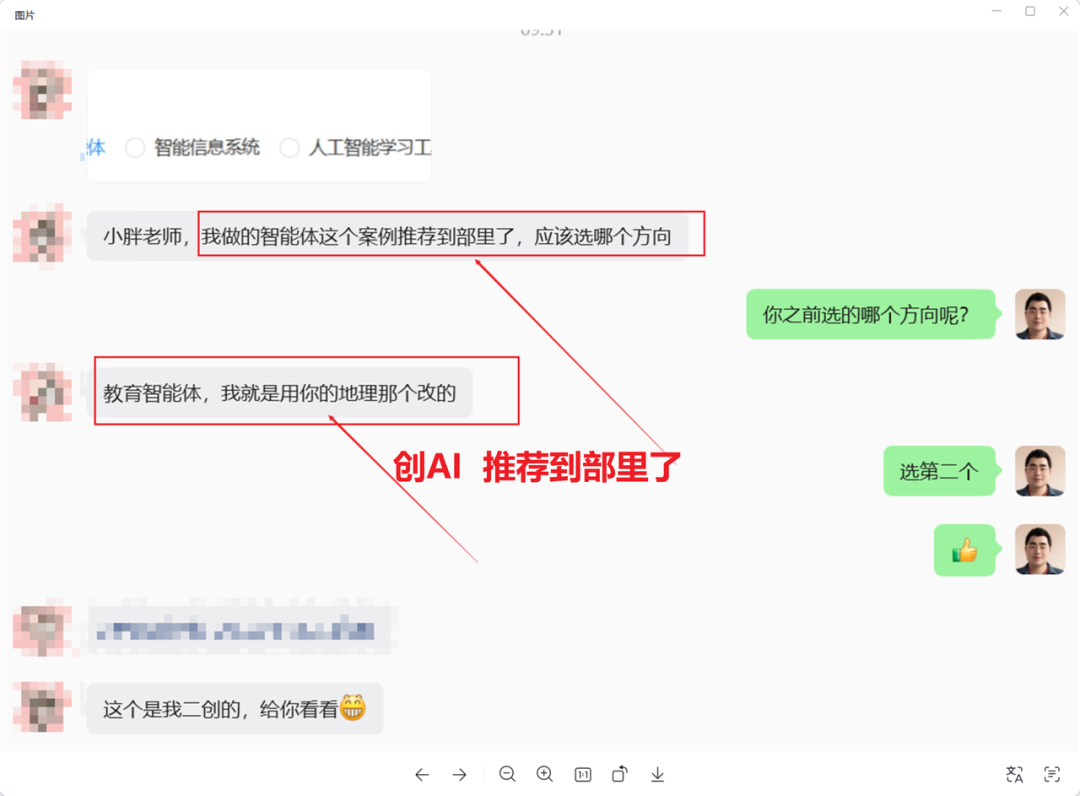
Task: Select the 人工智能学习工 radio option
Action: point(289,147)
